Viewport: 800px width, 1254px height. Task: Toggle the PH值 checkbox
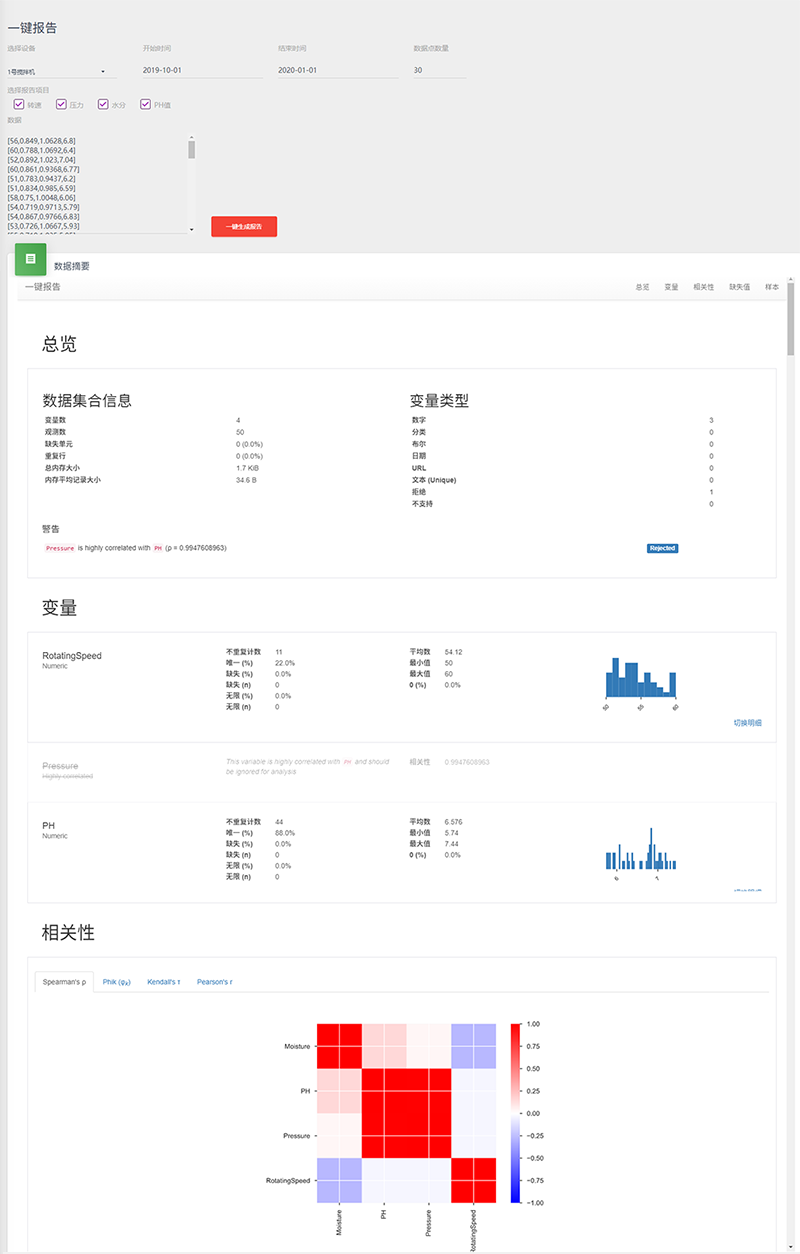[x=145, y=104]
